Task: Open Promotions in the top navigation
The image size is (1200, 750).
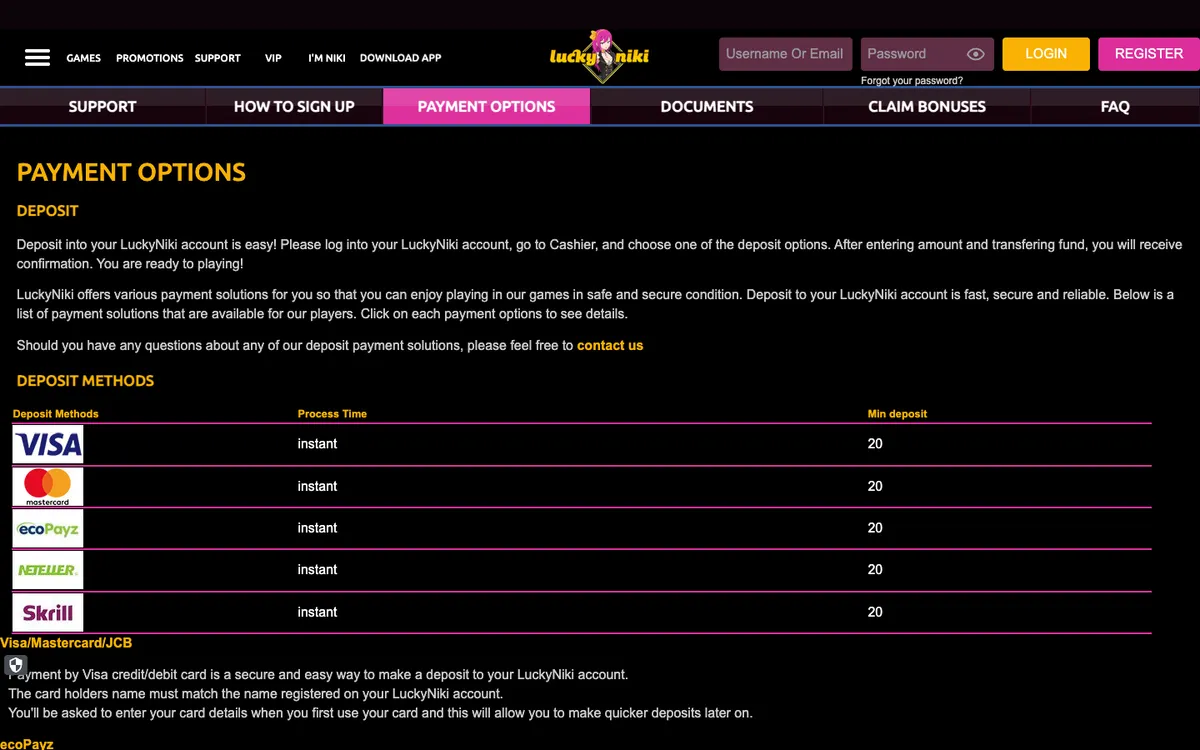Action: tap(150, 58)
